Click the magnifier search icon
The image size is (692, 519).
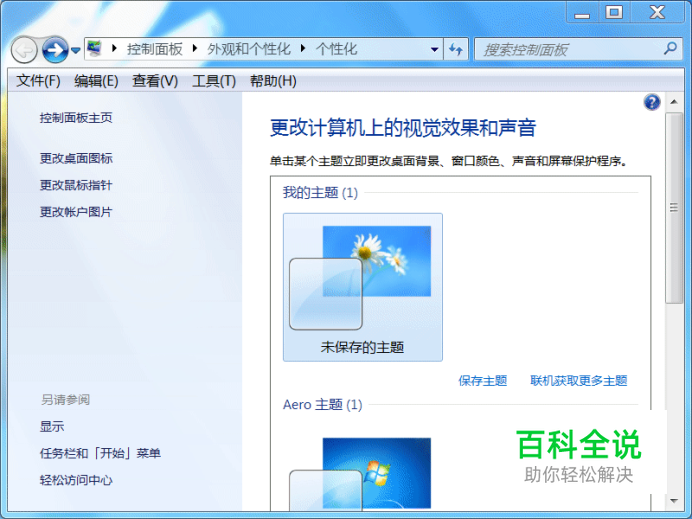pos(670,49)
